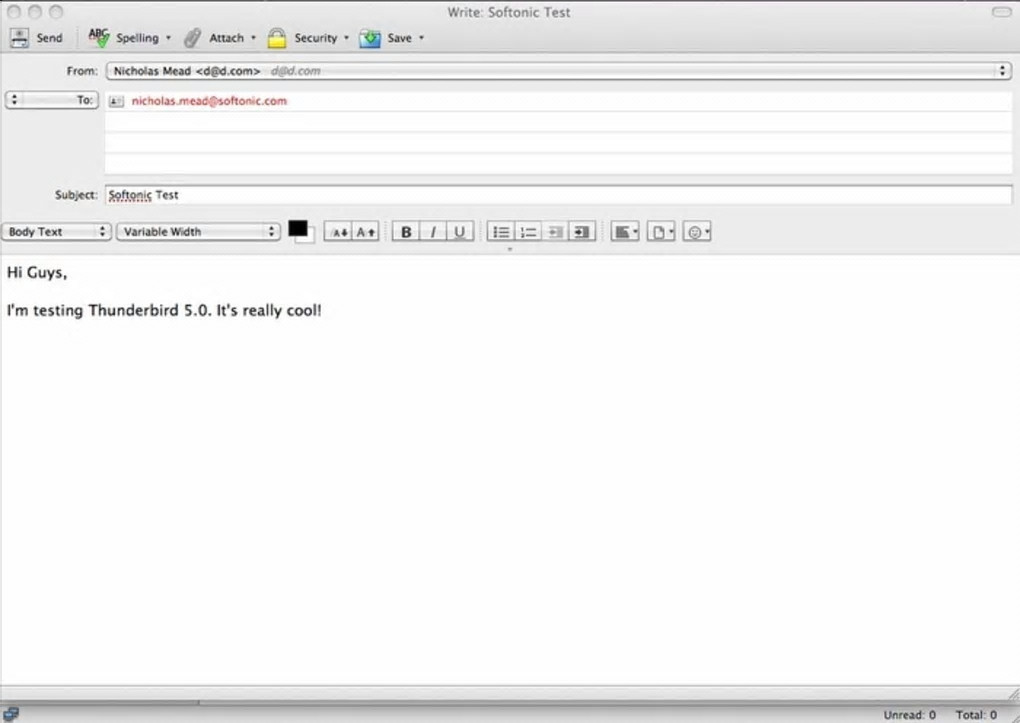Open the Spelling dropdown arrow

[168, 38]
